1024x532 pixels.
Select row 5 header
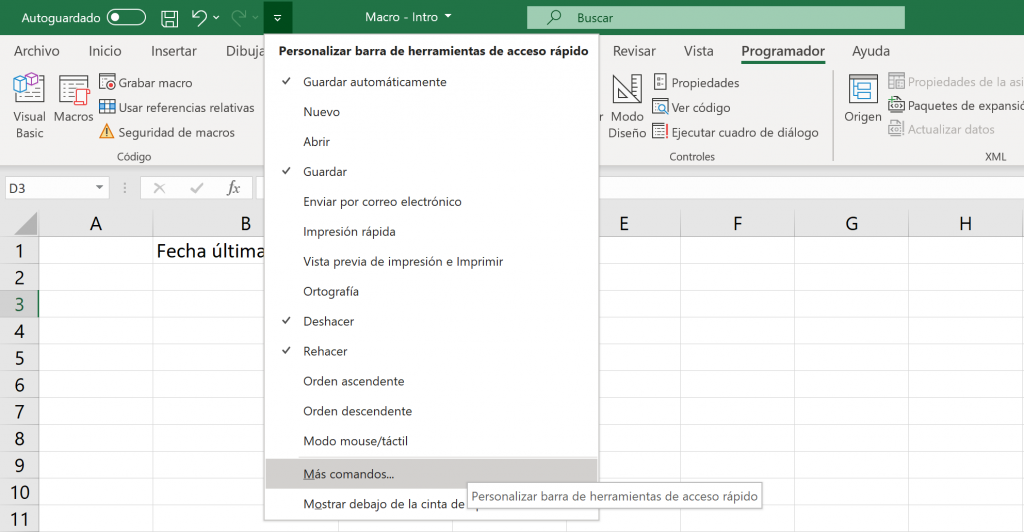20,358
